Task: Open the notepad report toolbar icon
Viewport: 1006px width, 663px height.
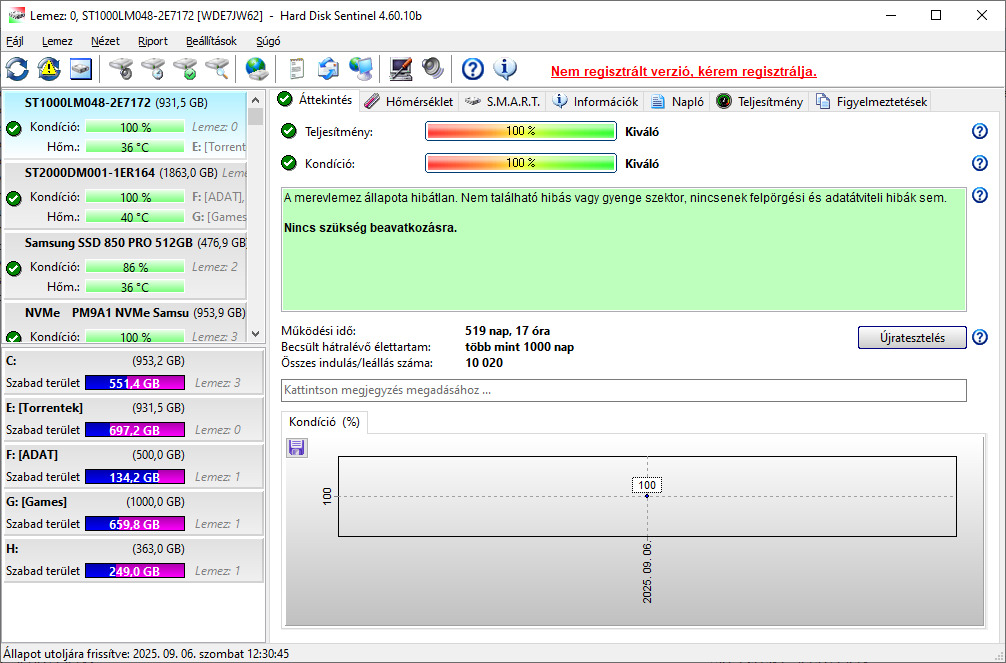Action: [x=296, y=69]
